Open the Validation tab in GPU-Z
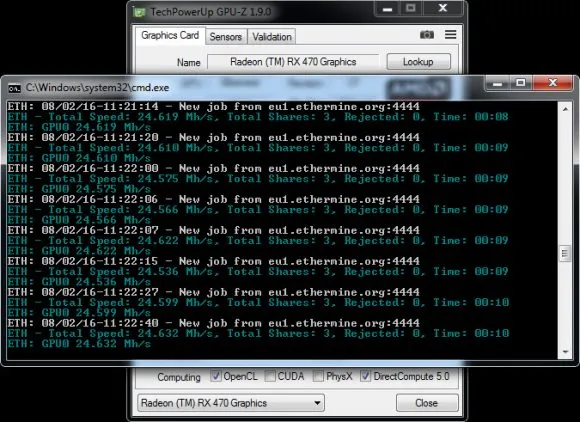Viewport: 580px width, 422px height. 272,37
